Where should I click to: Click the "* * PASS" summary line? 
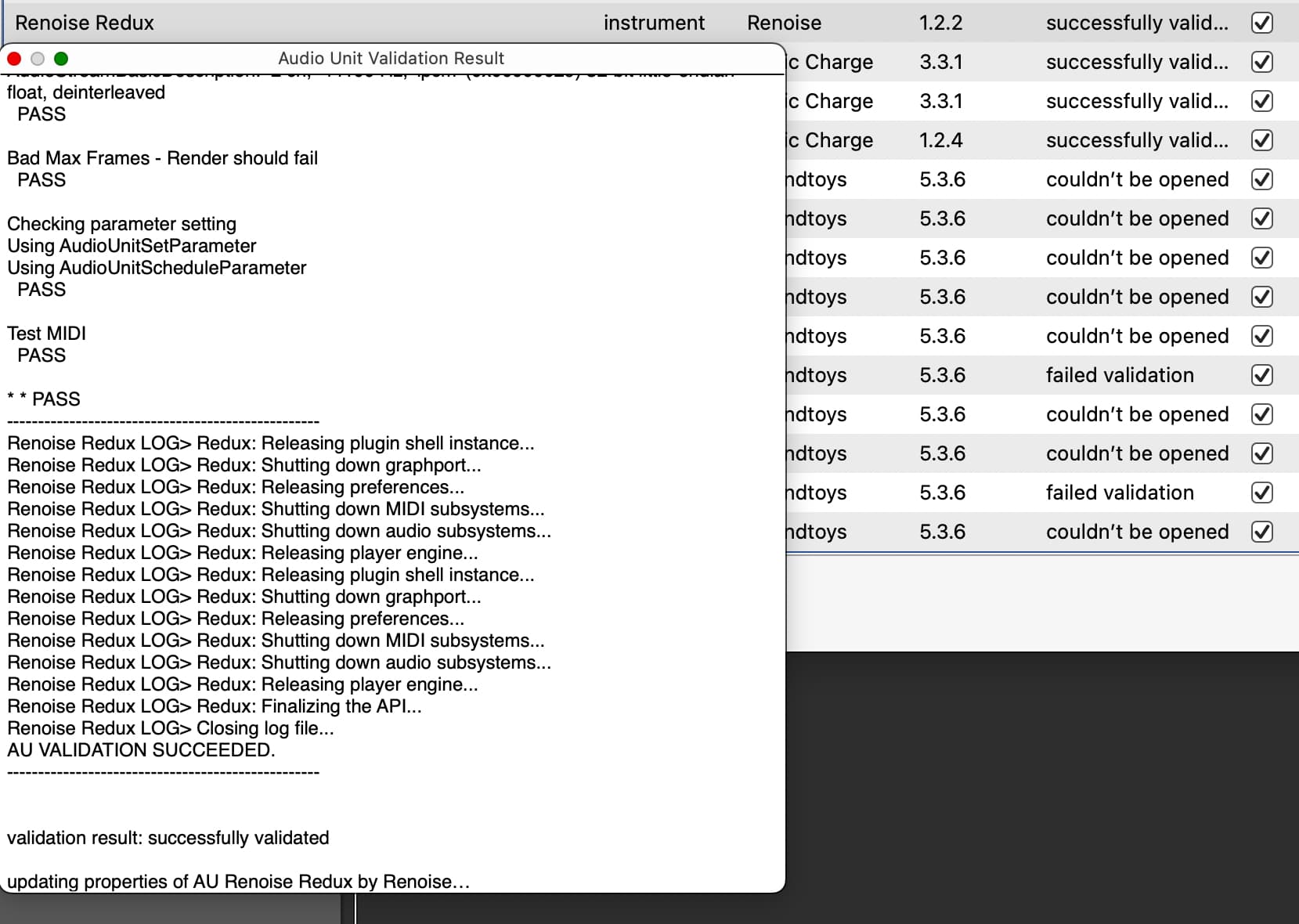(x=44, y=399)
